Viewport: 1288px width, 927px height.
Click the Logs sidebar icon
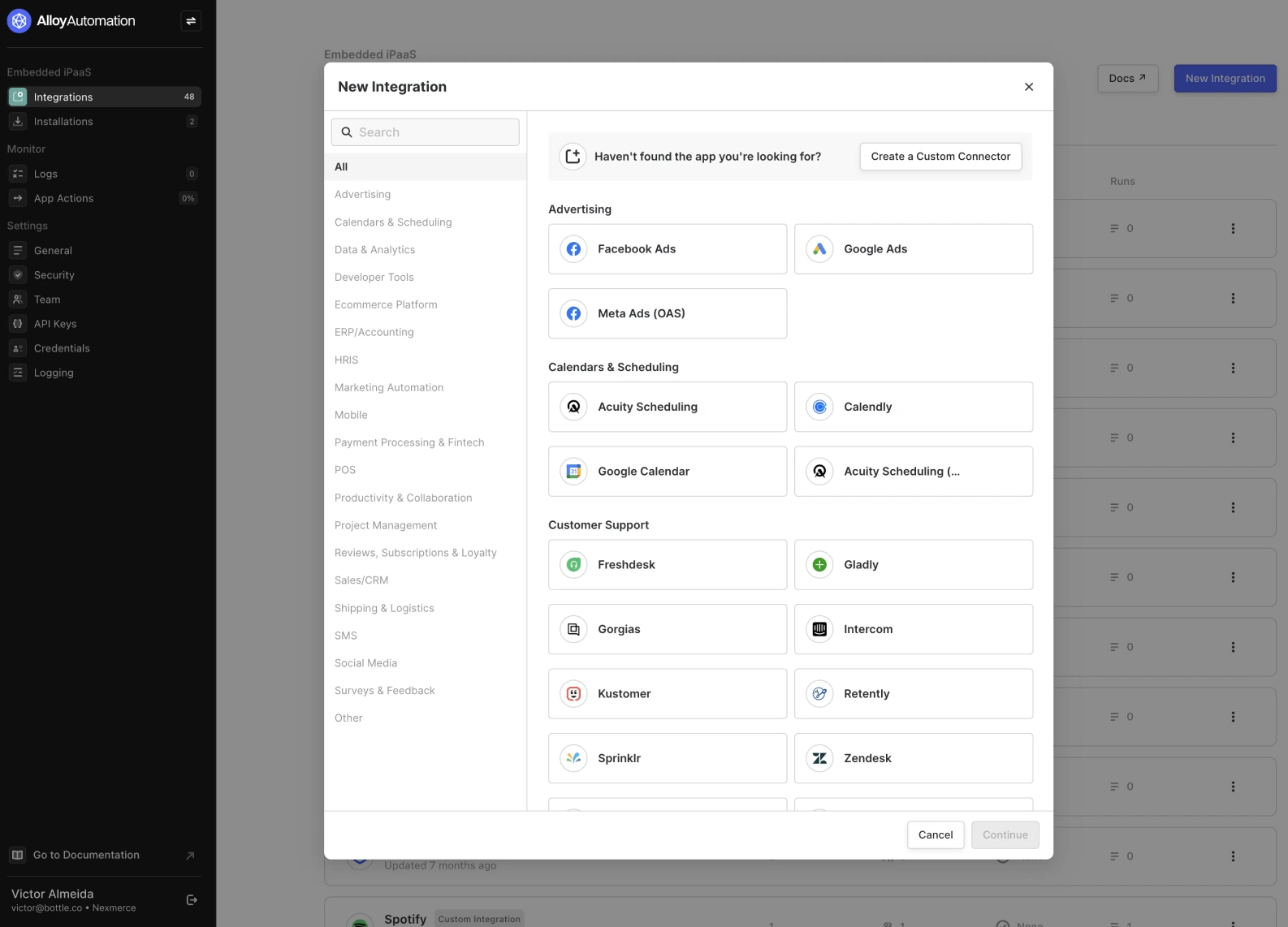click(18, 174)
